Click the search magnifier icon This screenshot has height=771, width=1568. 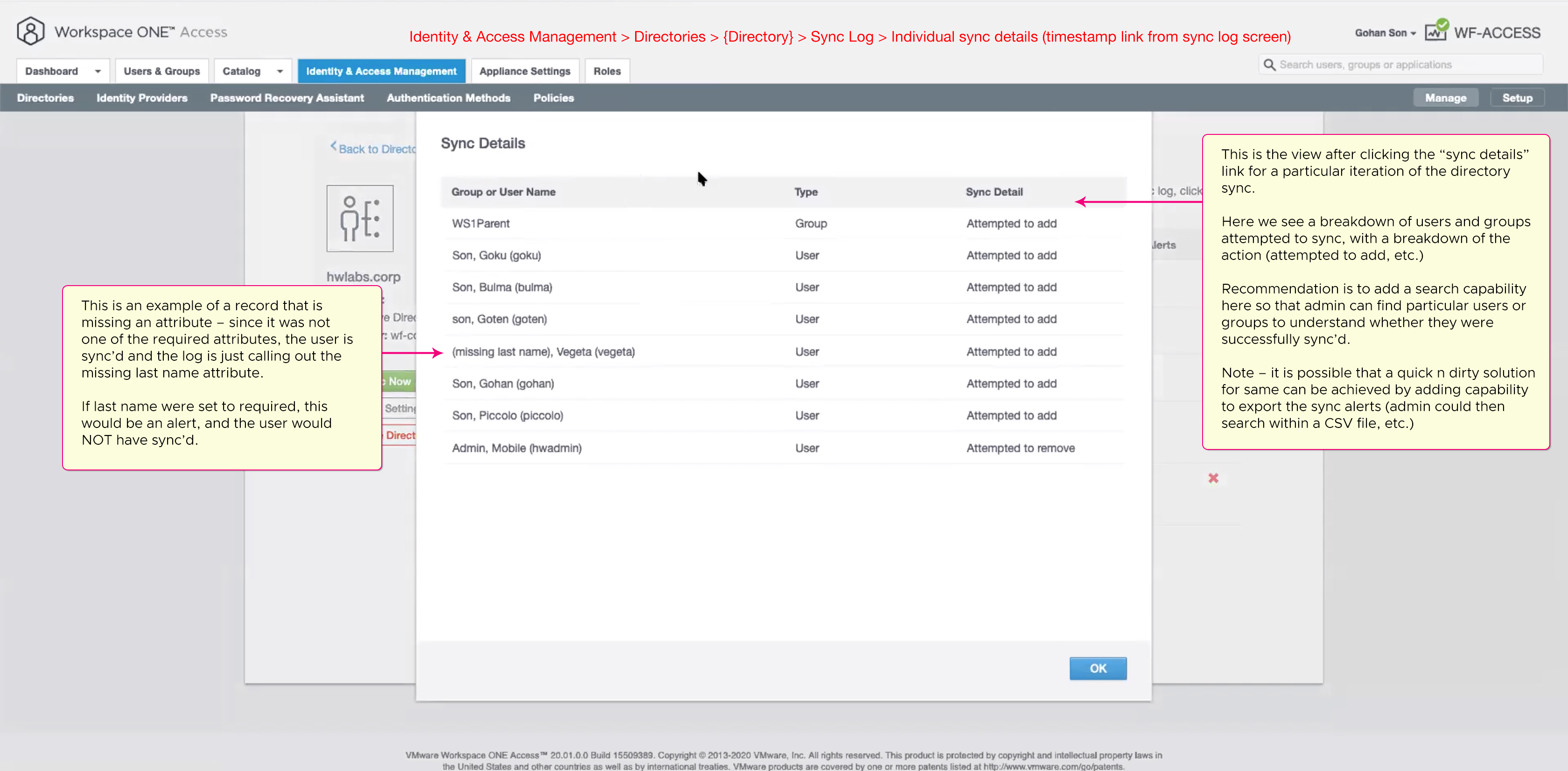point(1269,64)
